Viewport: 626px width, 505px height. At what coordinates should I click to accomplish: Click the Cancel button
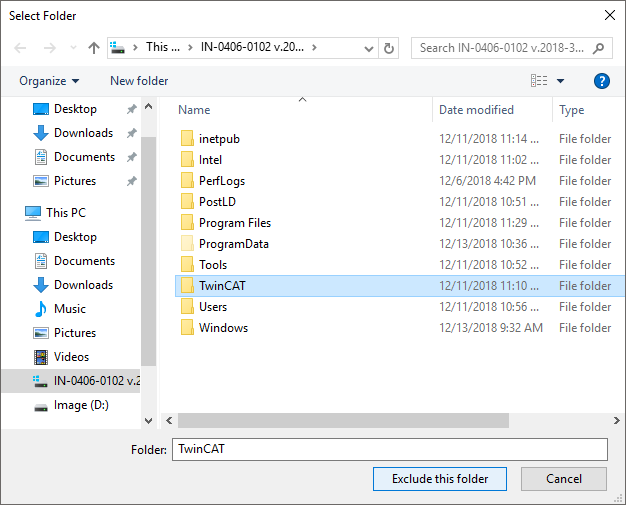click(564, 479)
